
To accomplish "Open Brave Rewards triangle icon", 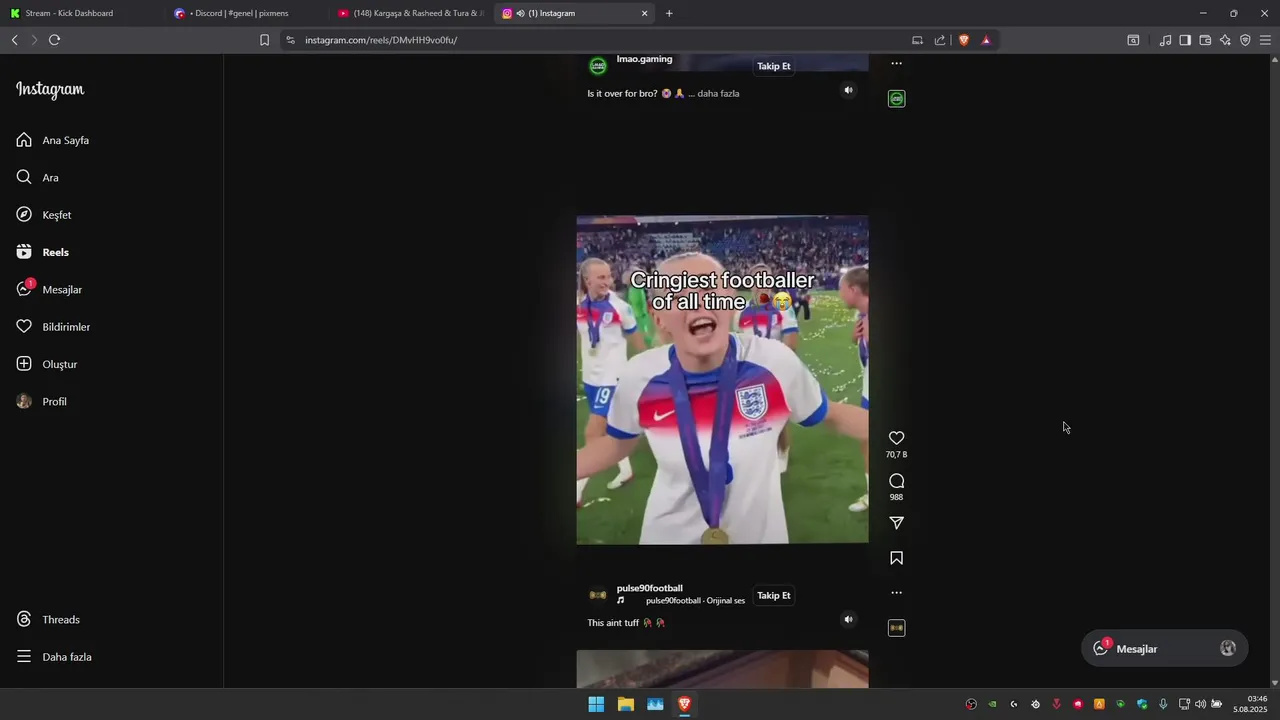I will point(986,40).
